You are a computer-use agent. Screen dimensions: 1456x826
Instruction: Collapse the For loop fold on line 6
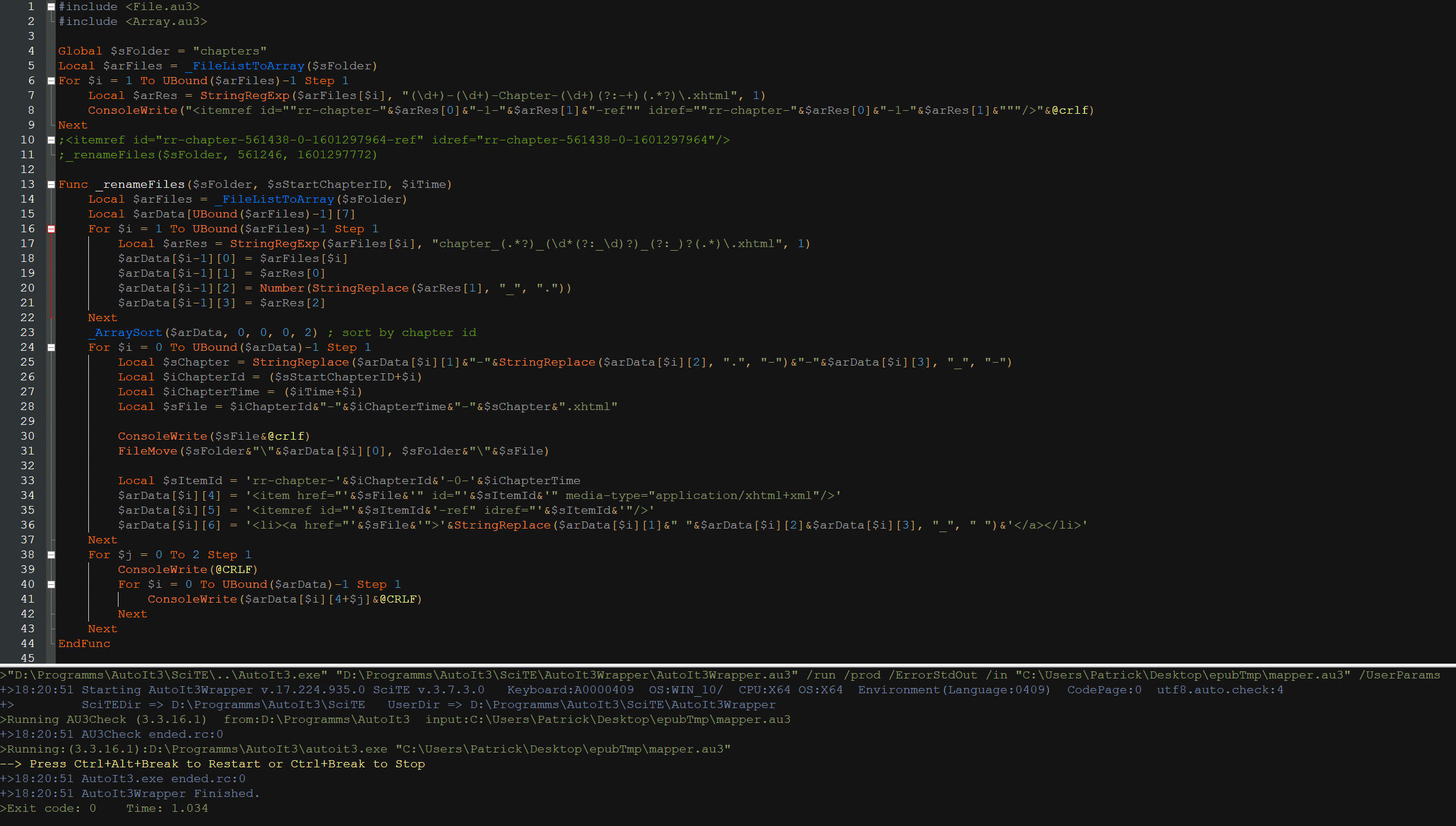point(52,81)
